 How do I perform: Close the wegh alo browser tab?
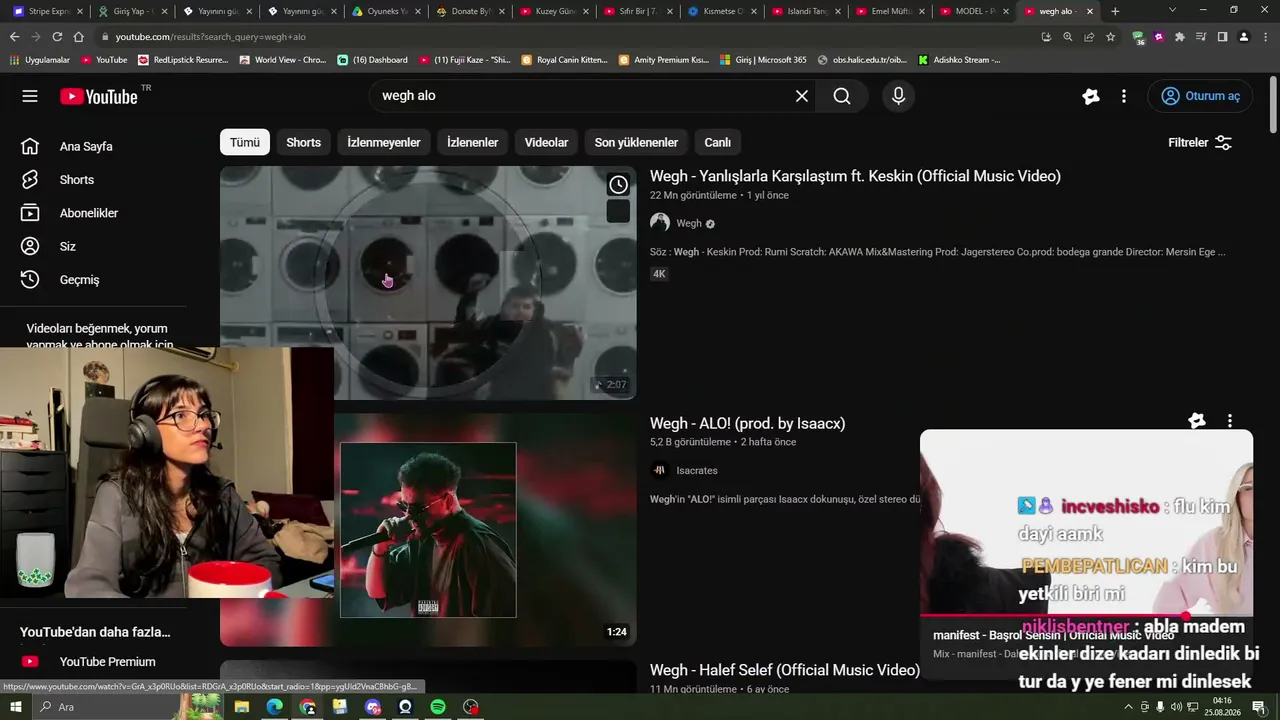coord(1090,11)
